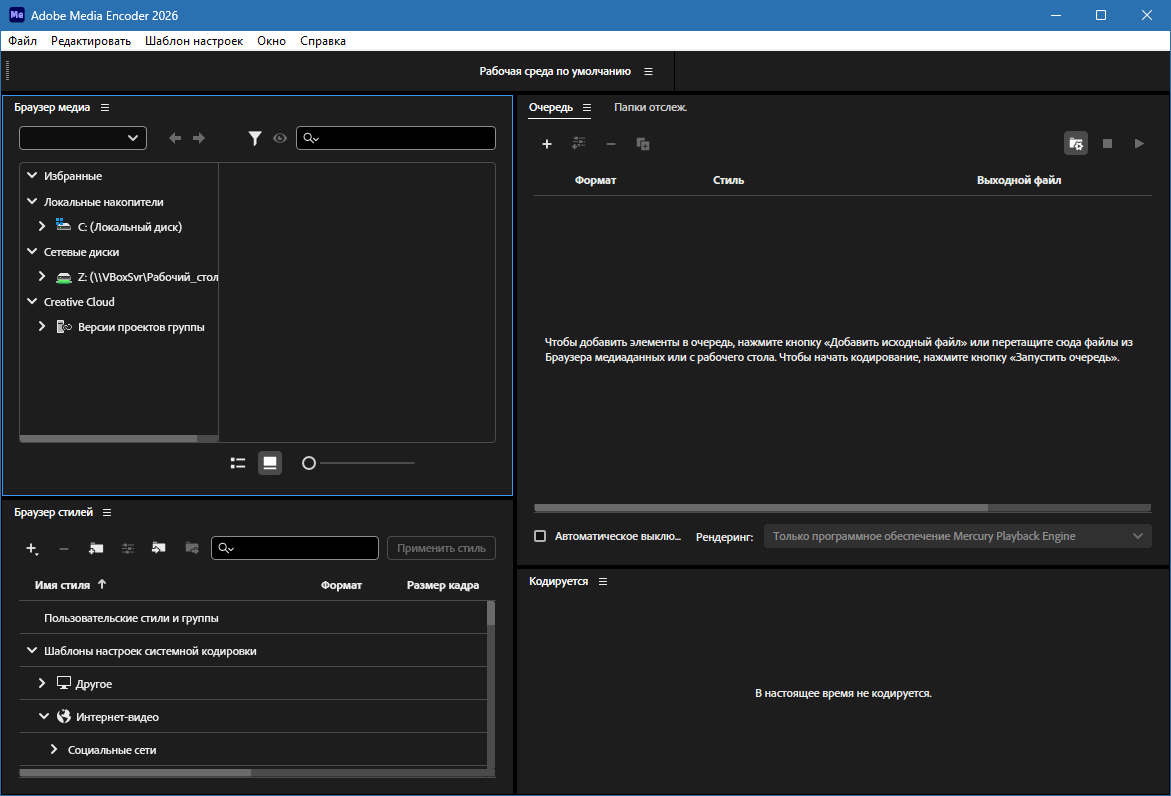Viewport: 1171px width, 796px height.
Task: Click the globe icon for Интернет-видео
Action: point(64,716)
